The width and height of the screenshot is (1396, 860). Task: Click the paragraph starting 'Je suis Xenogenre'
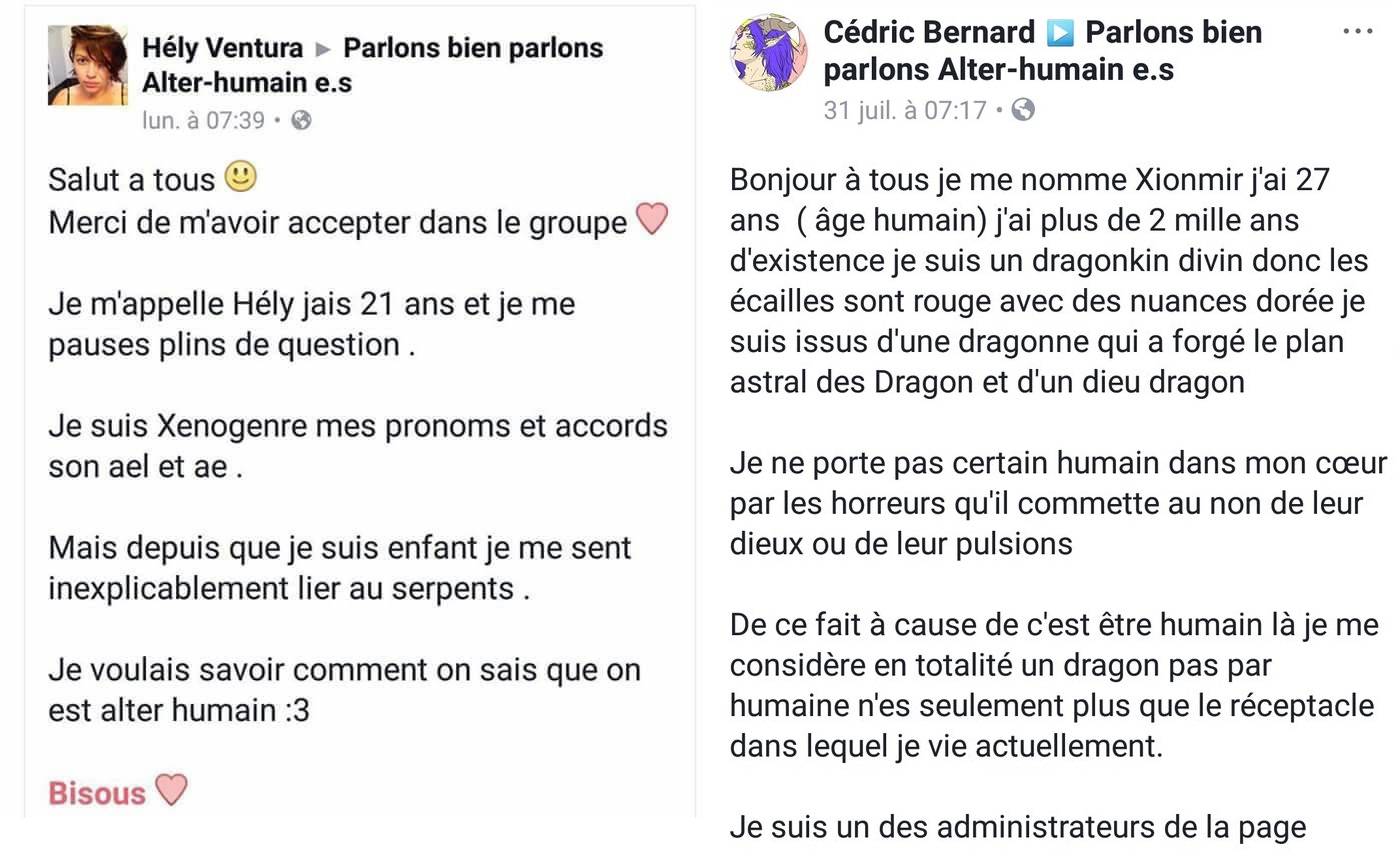358,446
